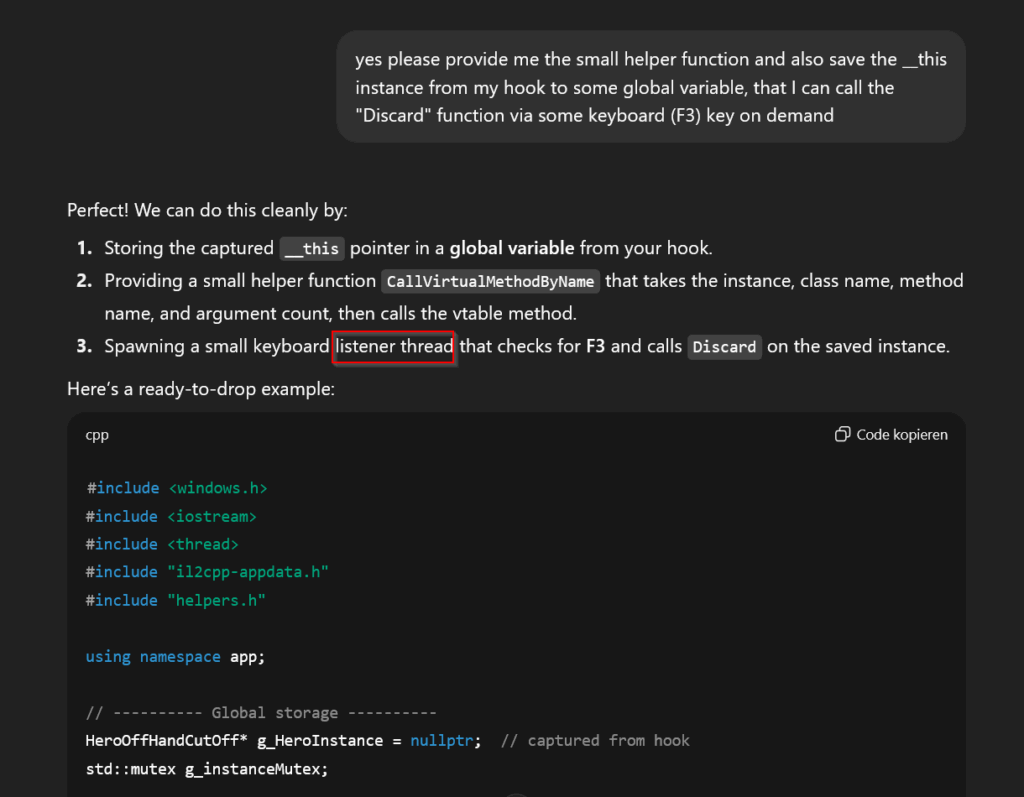Click the 'Discard' inline code chip
This screenshot has width=1024, height=797.
click(724, 348)
